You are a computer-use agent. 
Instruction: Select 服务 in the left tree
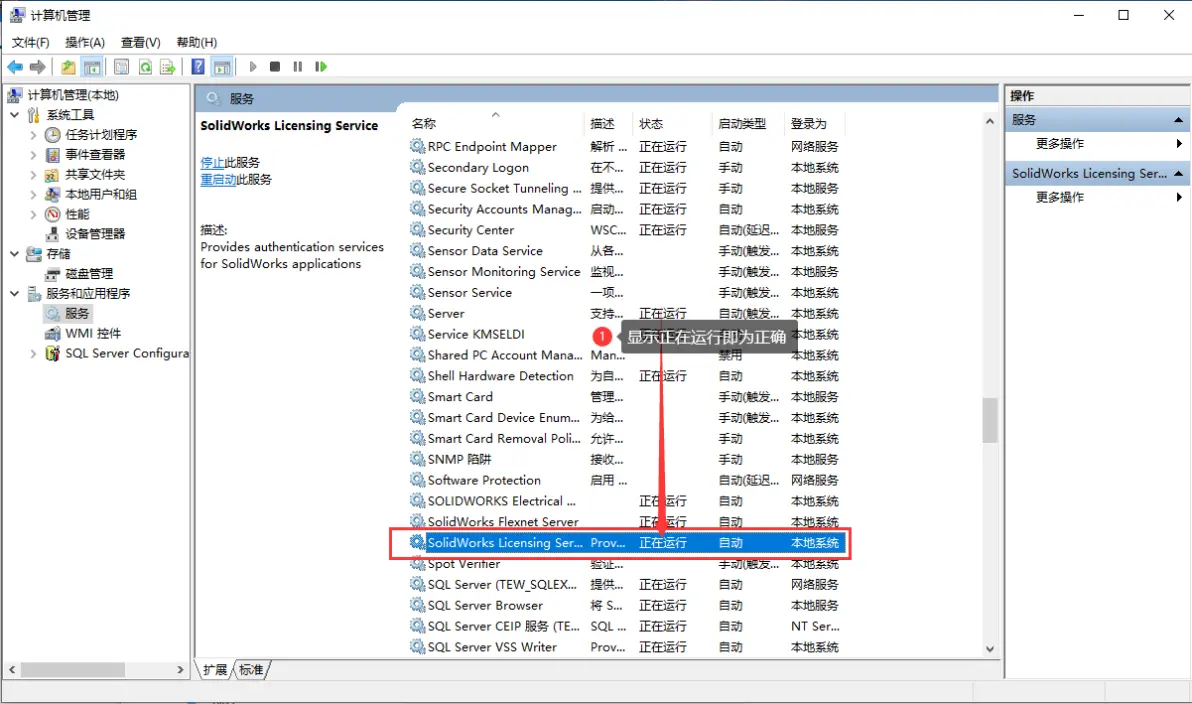[x=77, y=313]
